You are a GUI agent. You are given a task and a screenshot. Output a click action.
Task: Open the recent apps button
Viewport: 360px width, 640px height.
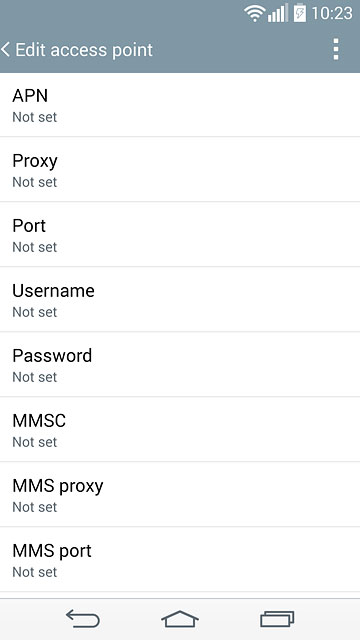point(277,619)
